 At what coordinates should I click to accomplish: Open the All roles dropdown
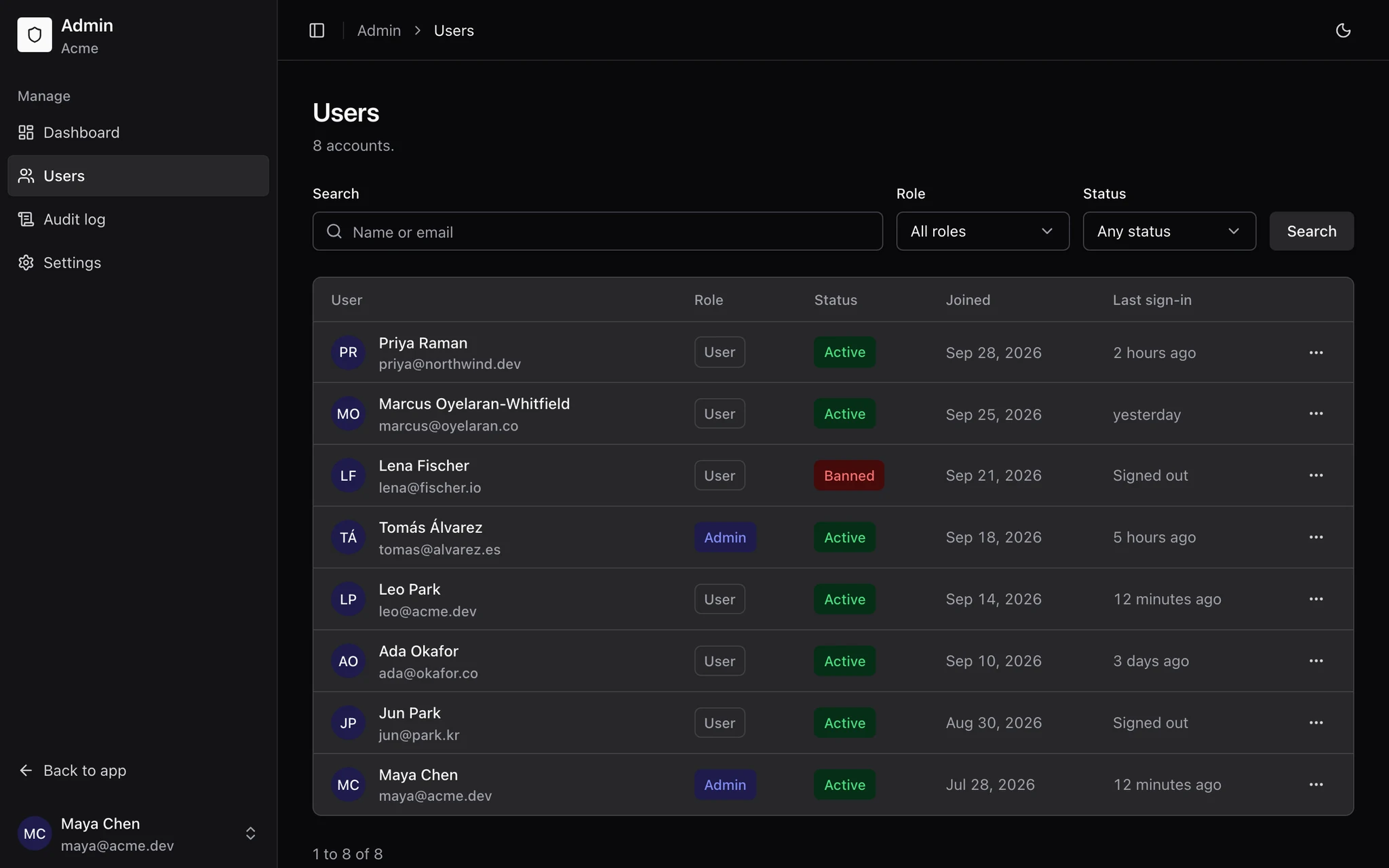983,231
